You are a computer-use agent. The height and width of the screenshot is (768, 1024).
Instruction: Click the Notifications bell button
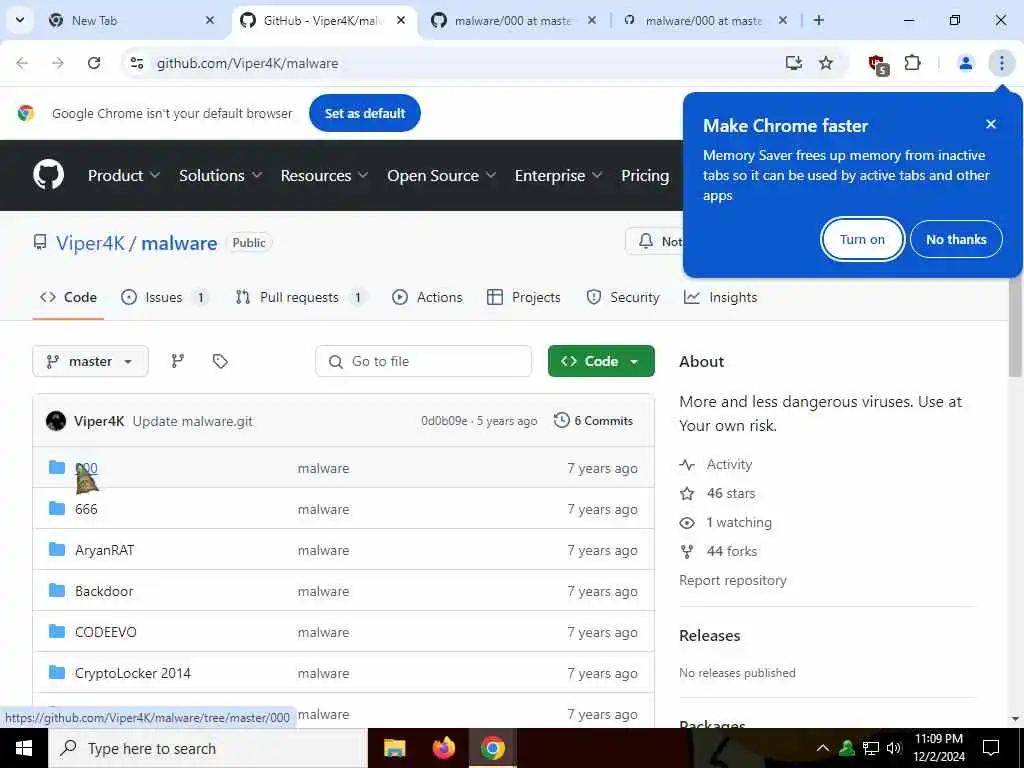654,242
